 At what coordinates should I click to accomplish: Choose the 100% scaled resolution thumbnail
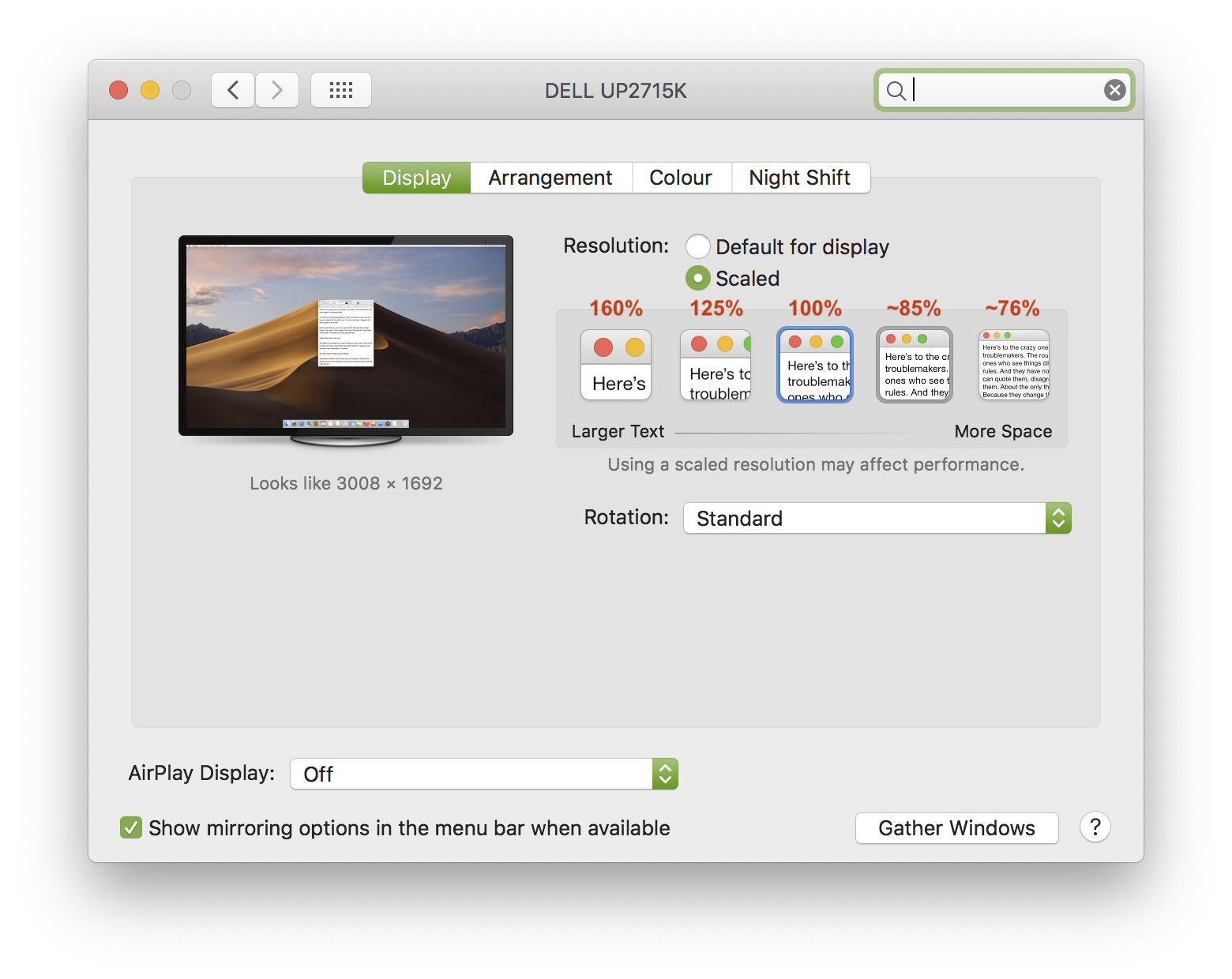pos(815,365)
